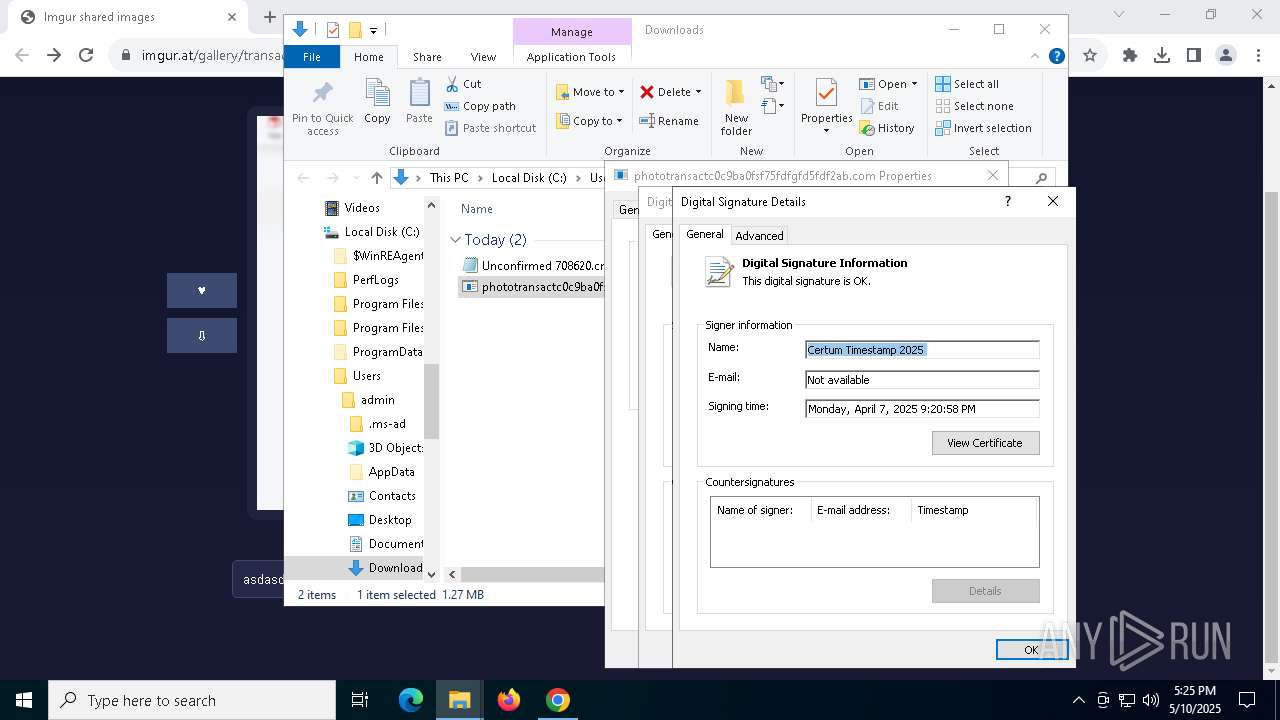Open a new Chrome tab
This screenshot has height=720, width=1280.
pos(269,17)
